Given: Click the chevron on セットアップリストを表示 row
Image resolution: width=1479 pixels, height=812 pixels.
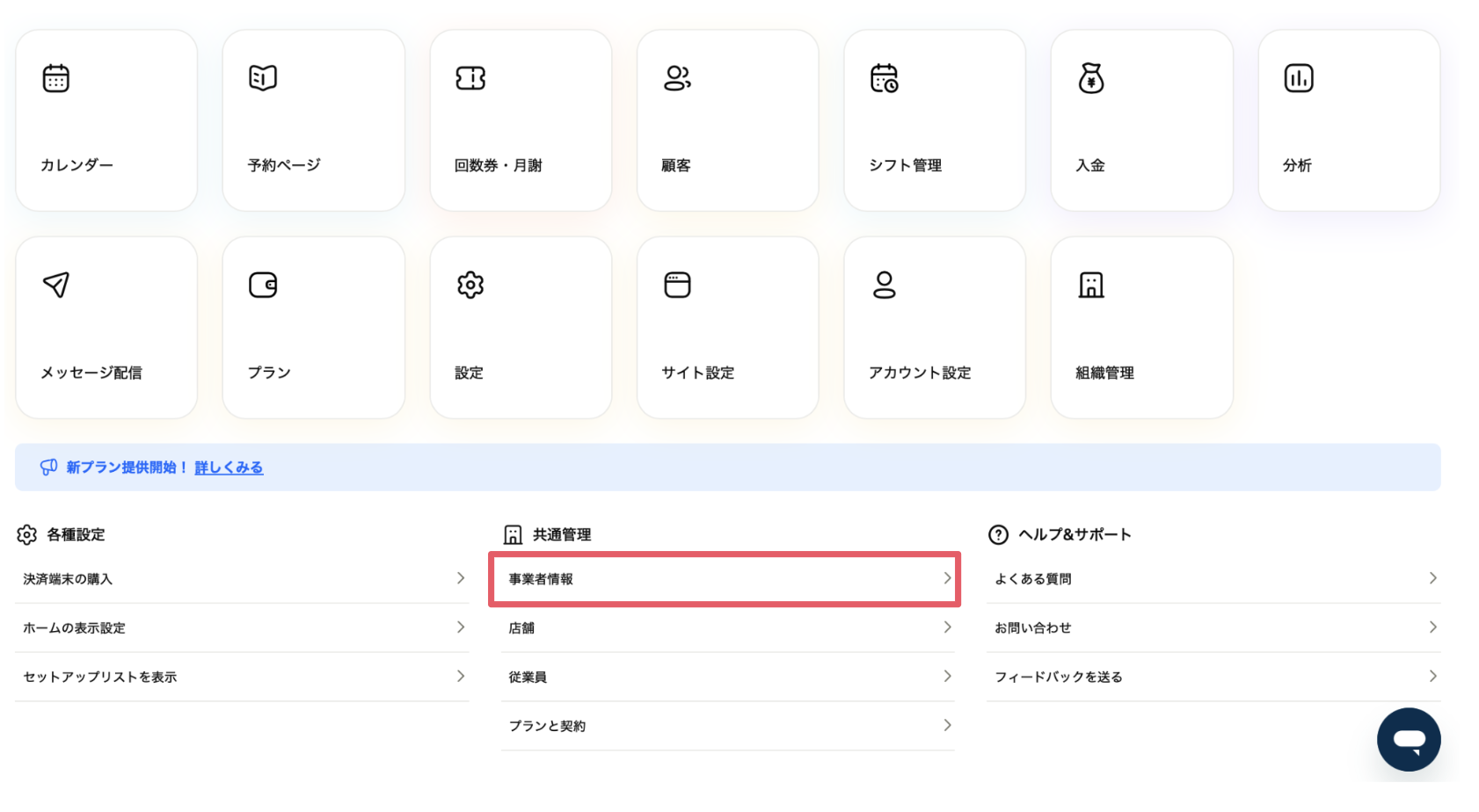Looking at the screenshot, I should (461, 676).
